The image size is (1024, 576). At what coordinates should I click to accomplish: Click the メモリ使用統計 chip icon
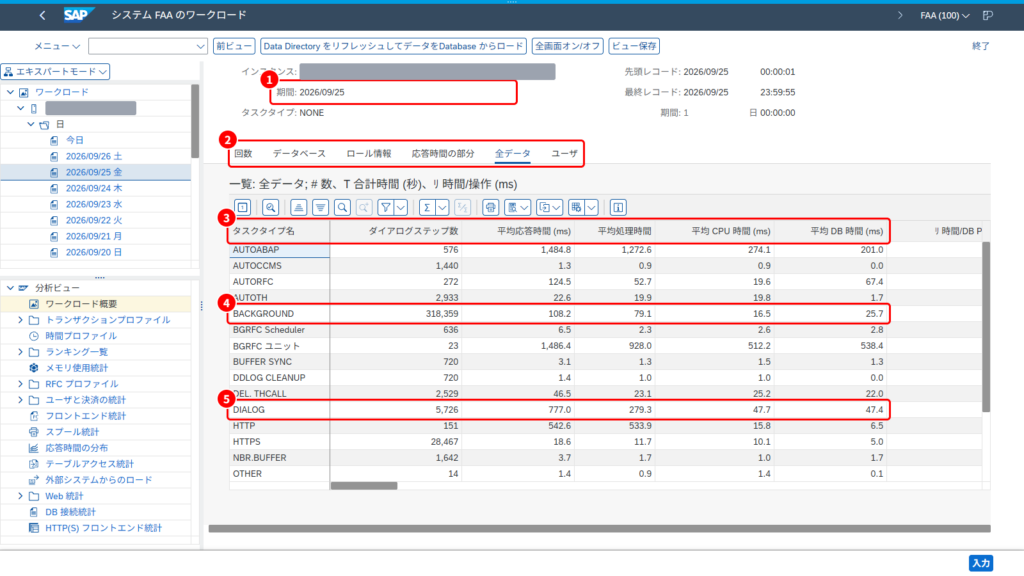(x=34, y=368)
